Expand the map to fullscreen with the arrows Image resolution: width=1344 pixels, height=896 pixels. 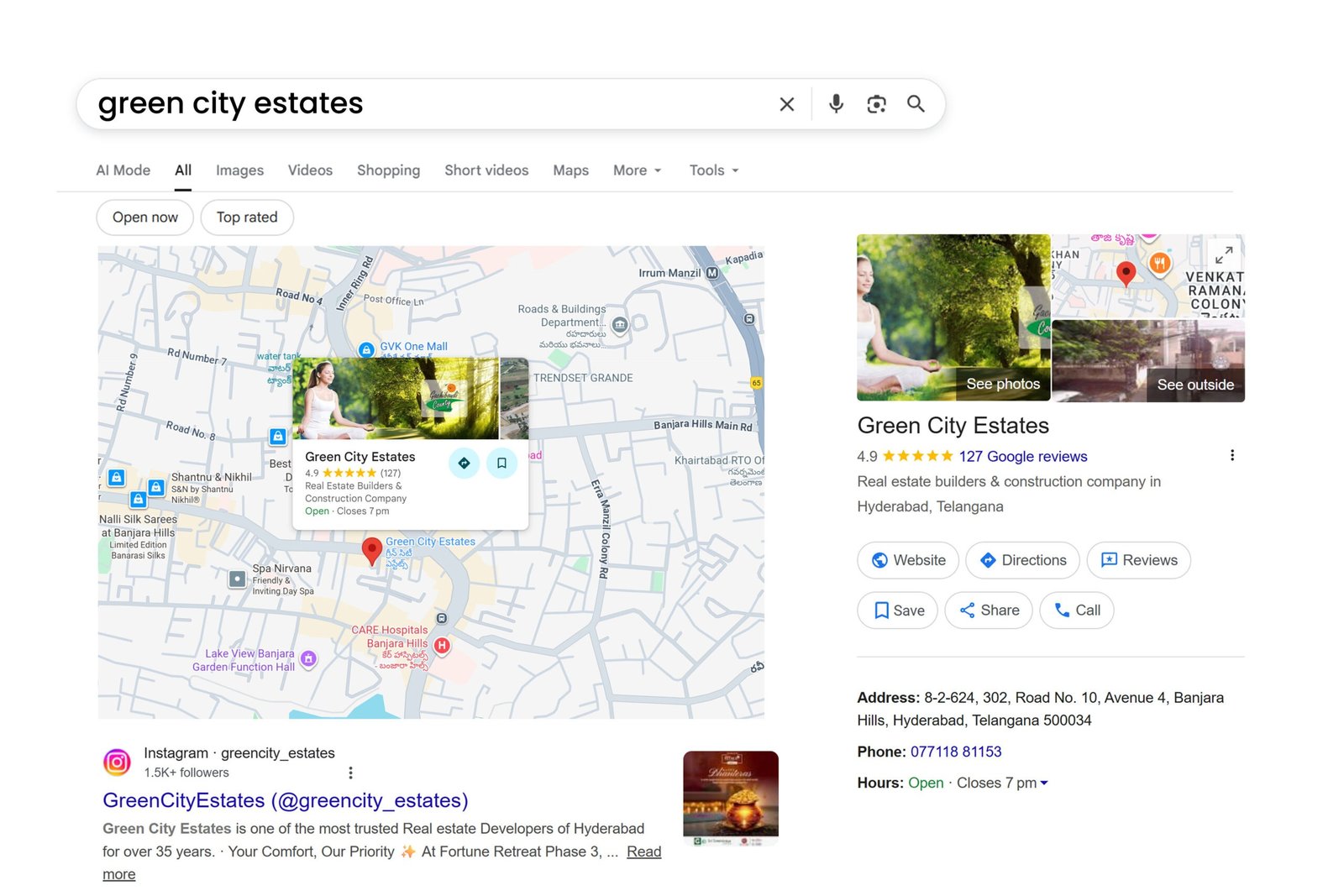tap(1224, 254)
